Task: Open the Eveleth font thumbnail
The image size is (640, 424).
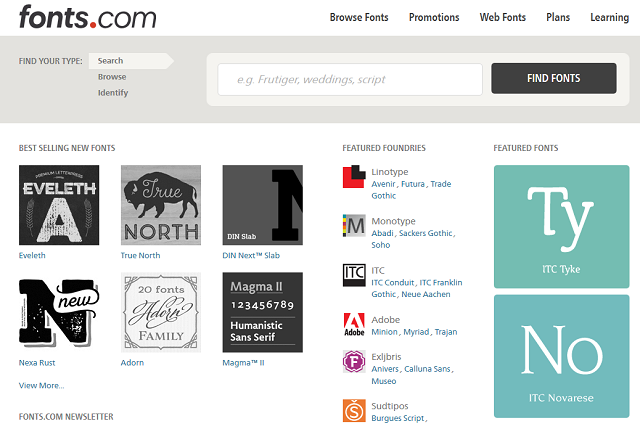Action: point(59,205)
